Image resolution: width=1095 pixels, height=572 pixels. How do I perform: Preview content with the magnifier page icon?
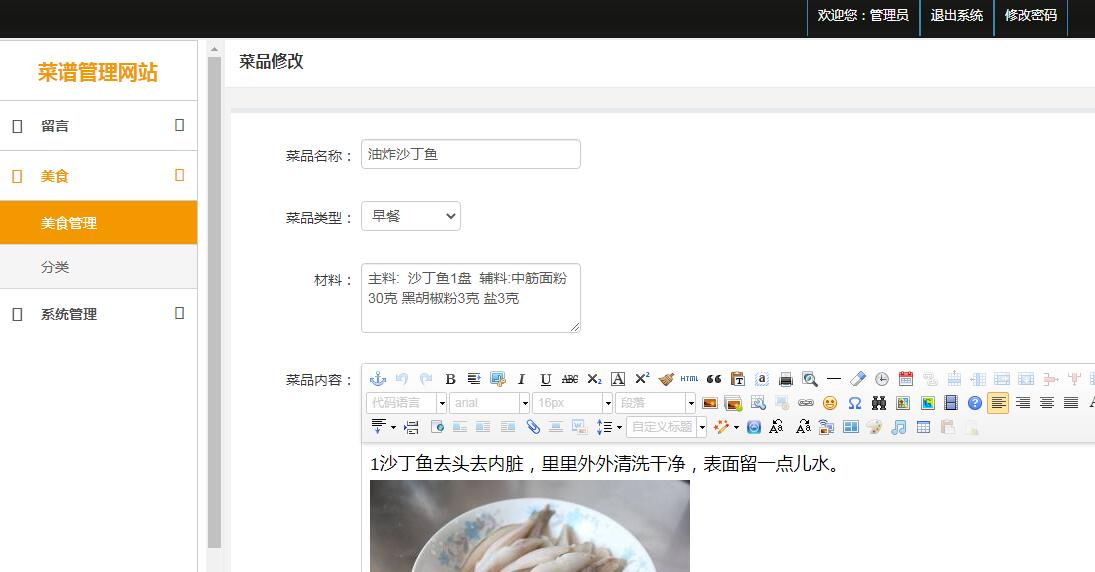click(x=809, y=379)
